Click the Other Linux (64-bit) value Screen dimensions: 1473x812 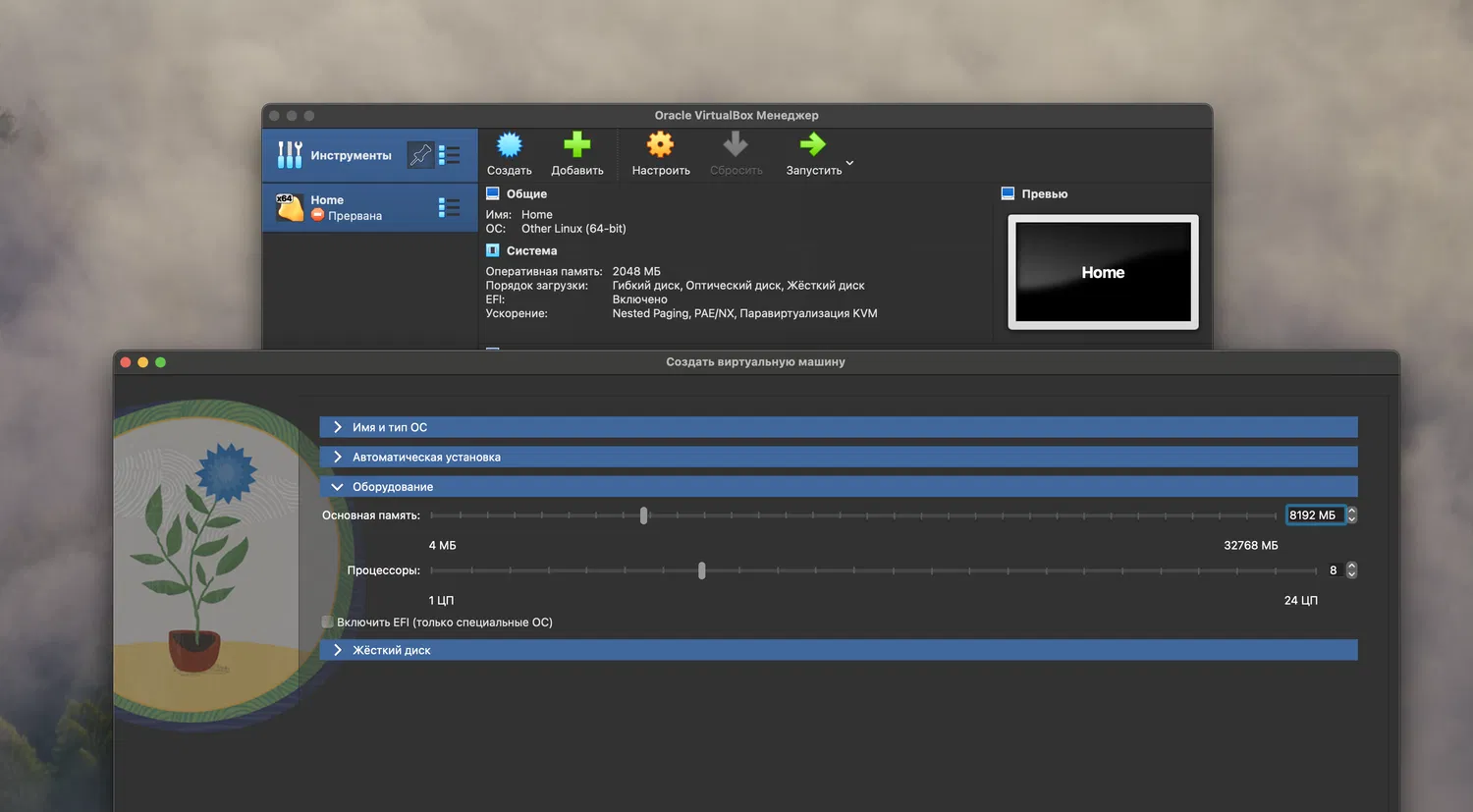click(x=573, y=229)
